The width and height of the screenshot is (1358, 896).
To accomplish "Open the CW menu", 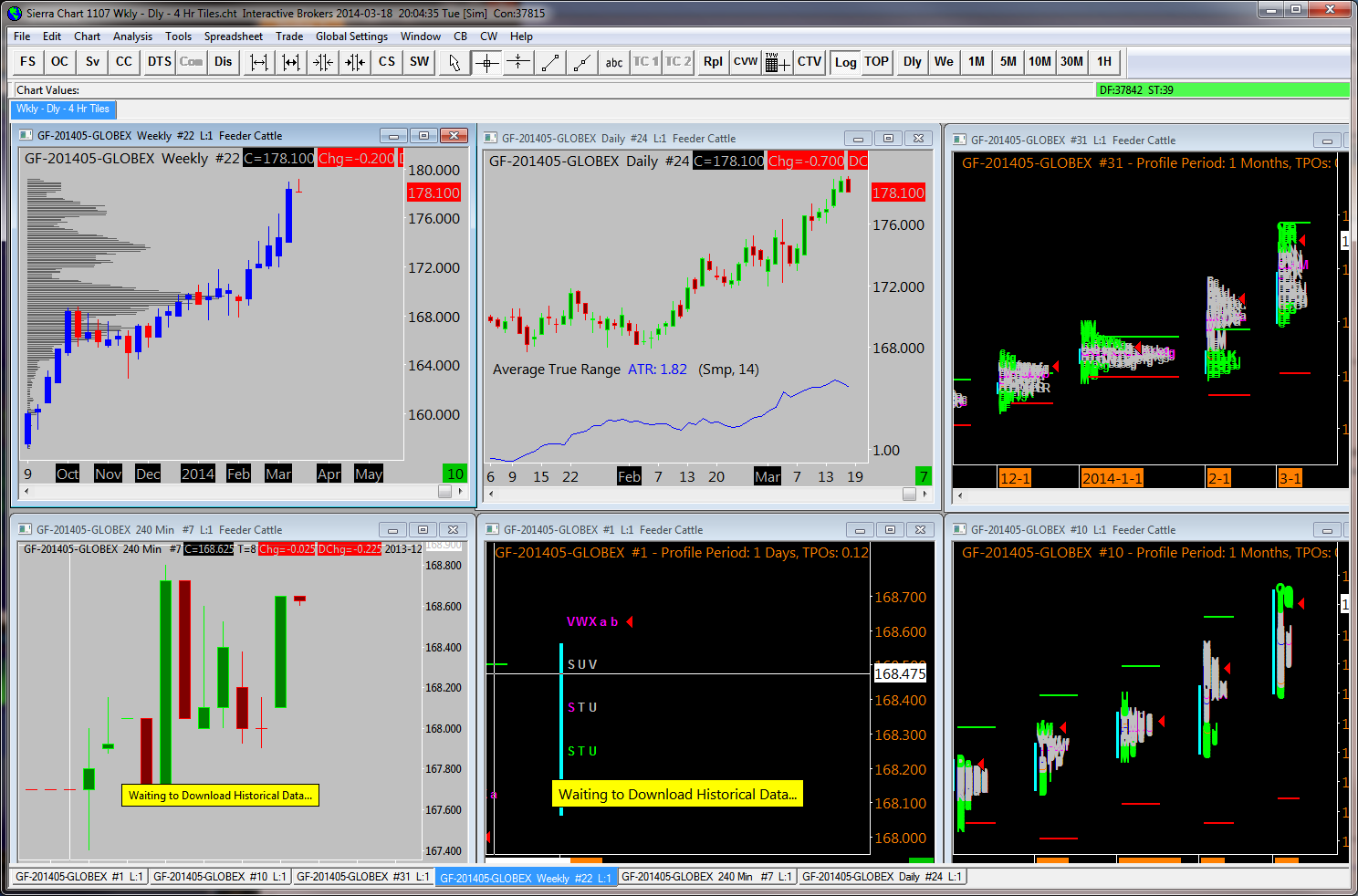I will [489, 36].
